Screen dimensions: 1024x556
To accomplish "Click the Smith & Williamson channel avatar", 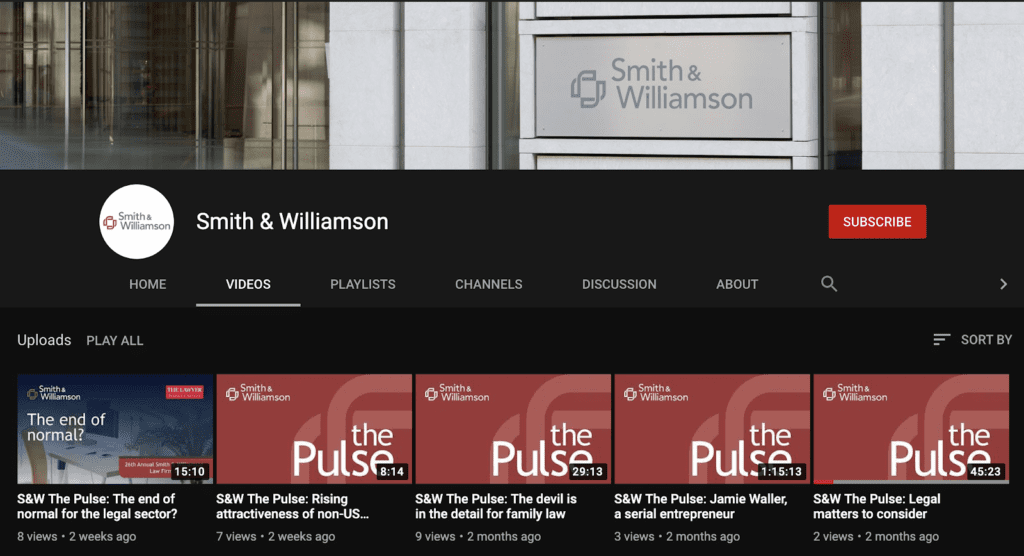I will [x=136, y=221].
